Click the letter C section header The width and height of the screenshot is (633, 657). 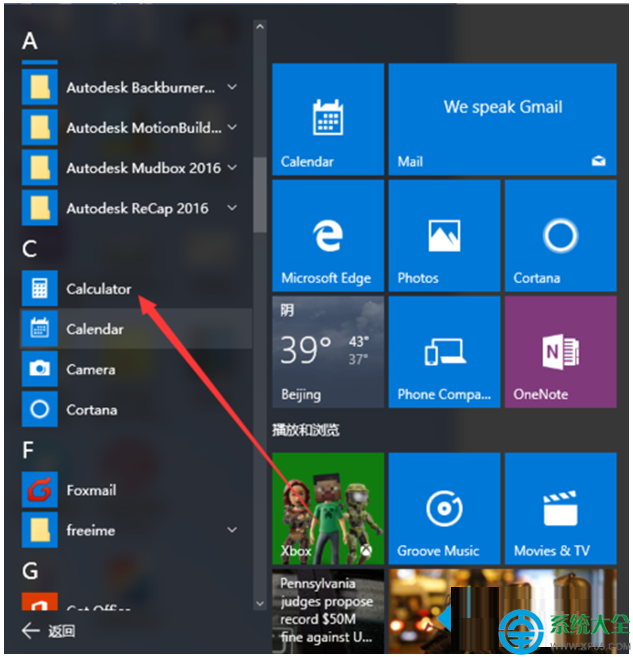coord(29,249)
